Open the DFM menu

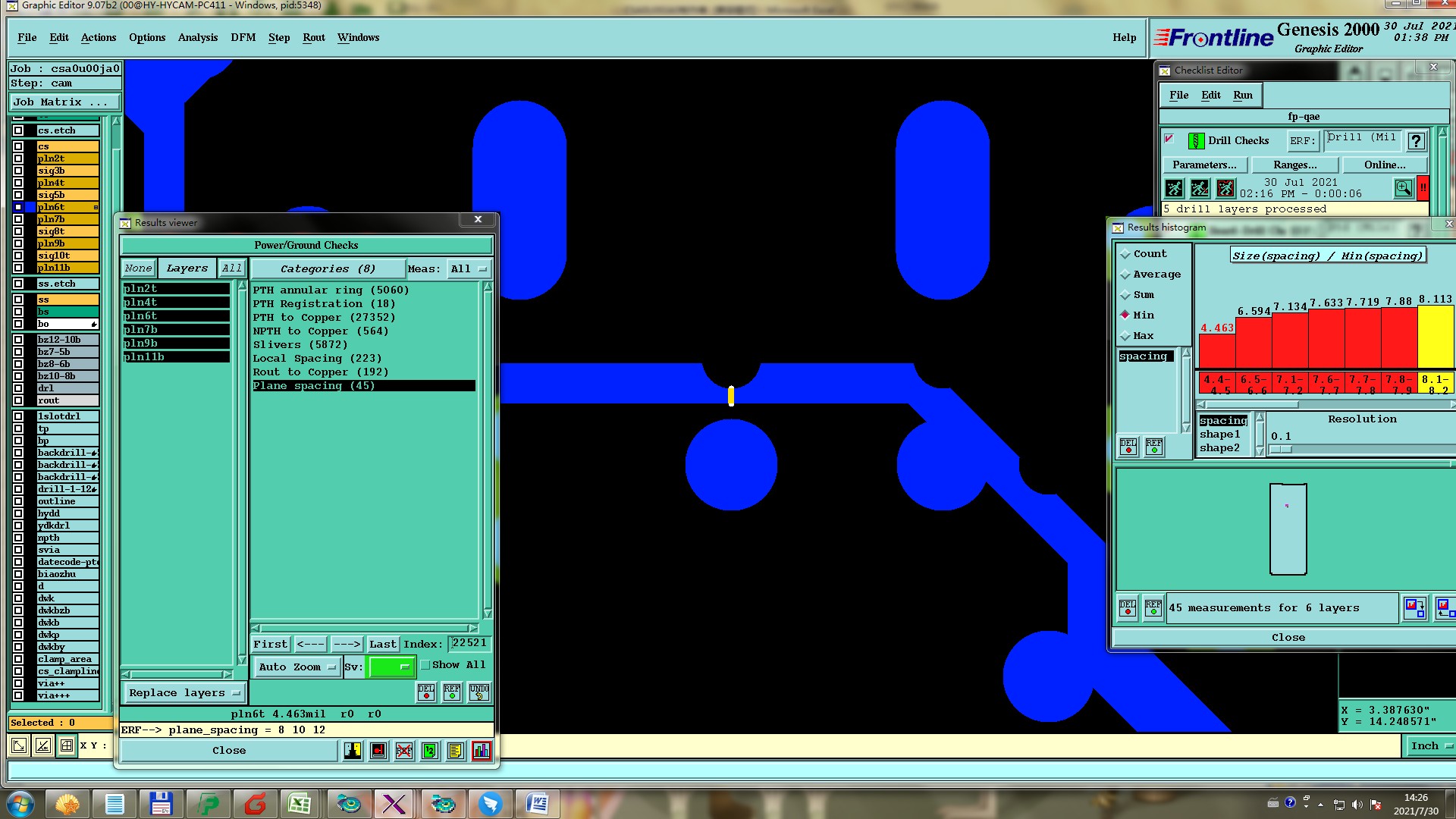pyautogui.click(x=243, y=38)
